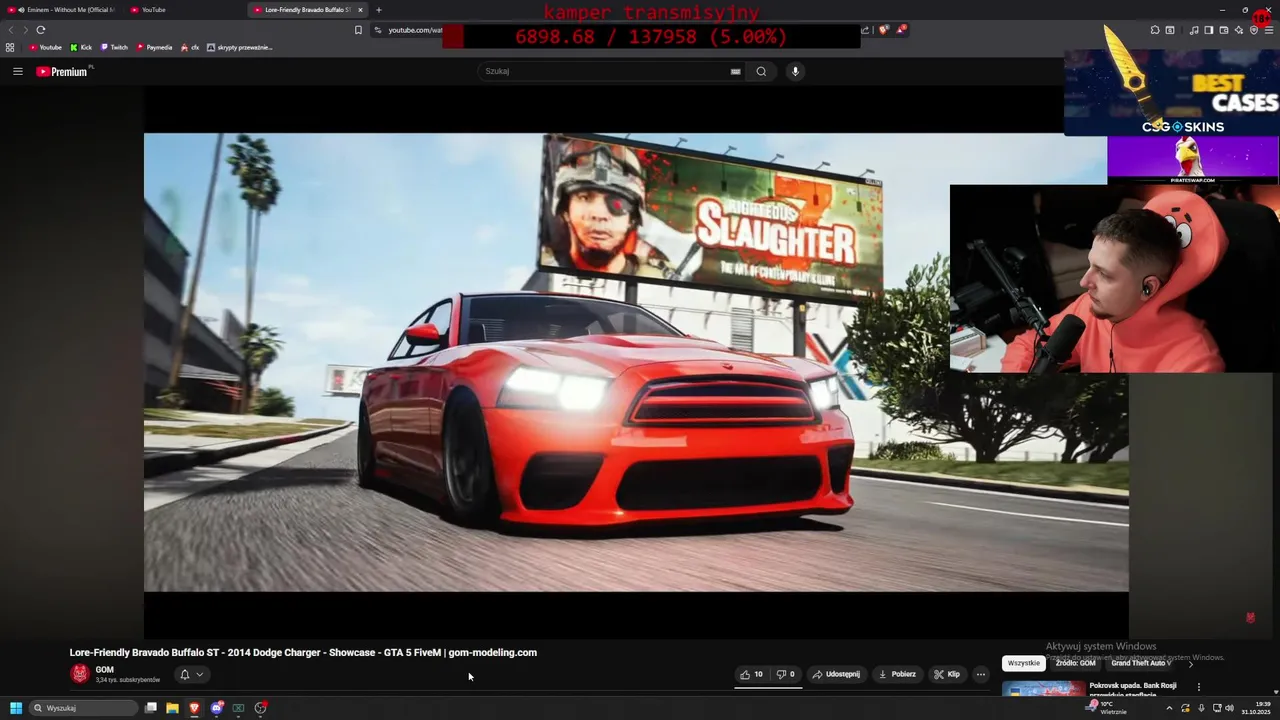Open the browser extensions puzzle icon
The image size is (1280, 720).
click(x=1155, y=30)
